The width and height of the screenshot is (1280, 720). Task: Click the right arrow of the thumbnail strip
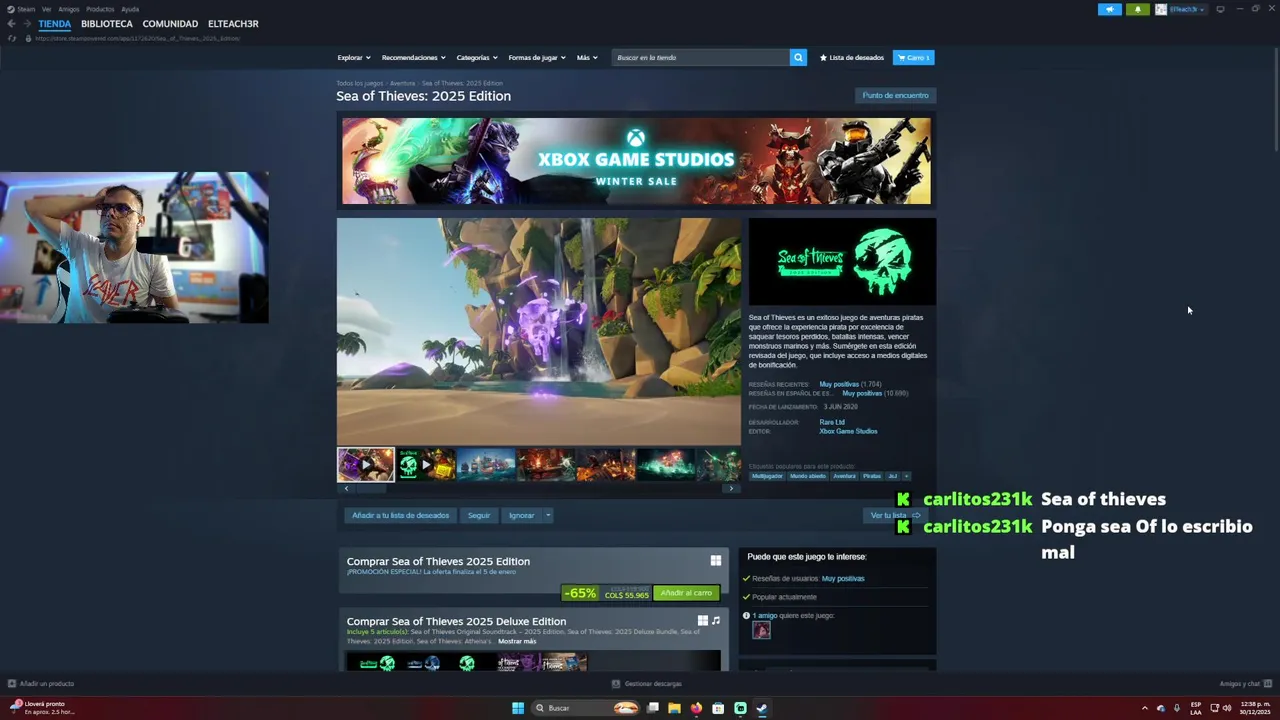(731, 489)
